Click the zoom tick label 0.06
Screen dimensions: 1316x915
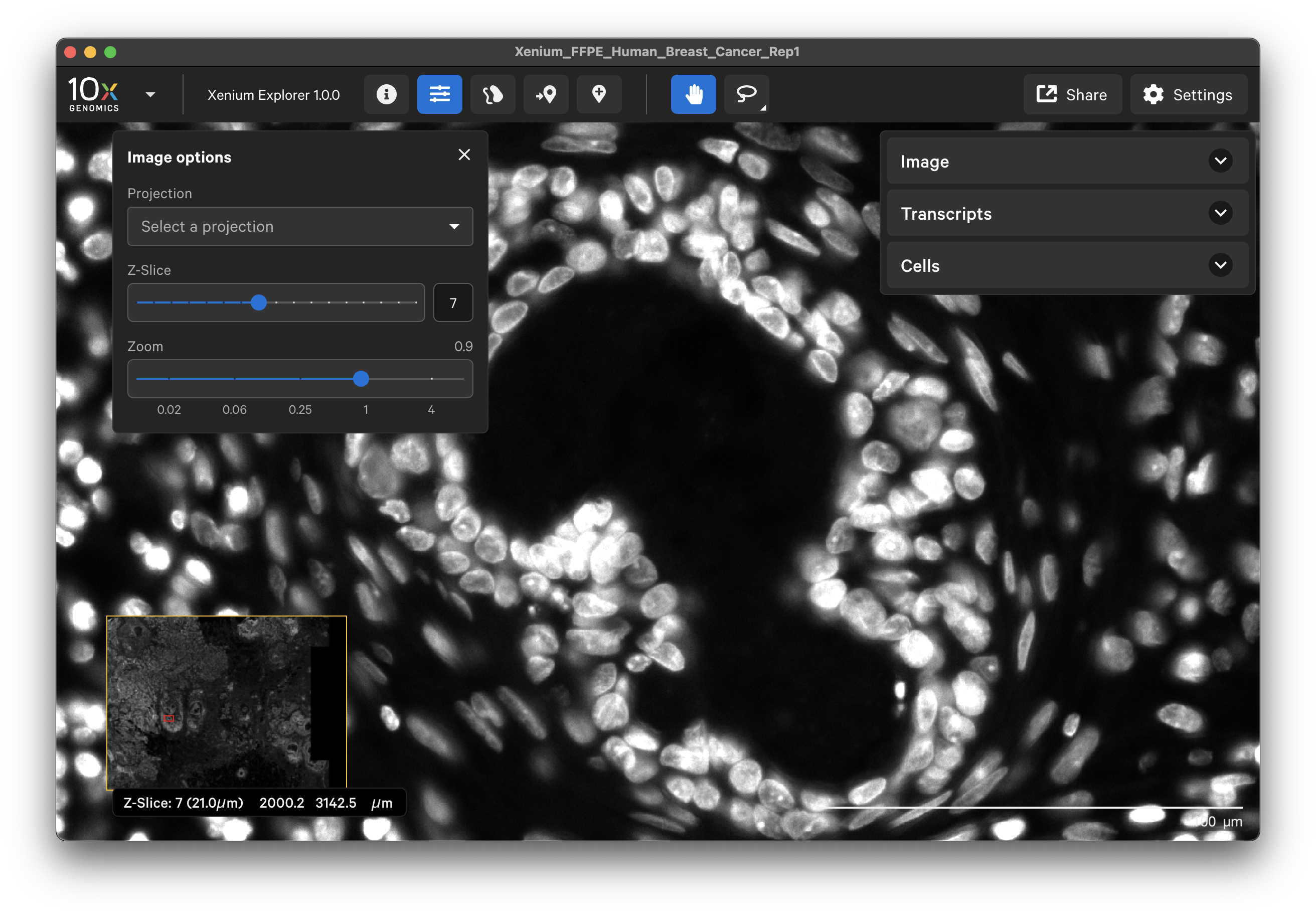(235, 410)
